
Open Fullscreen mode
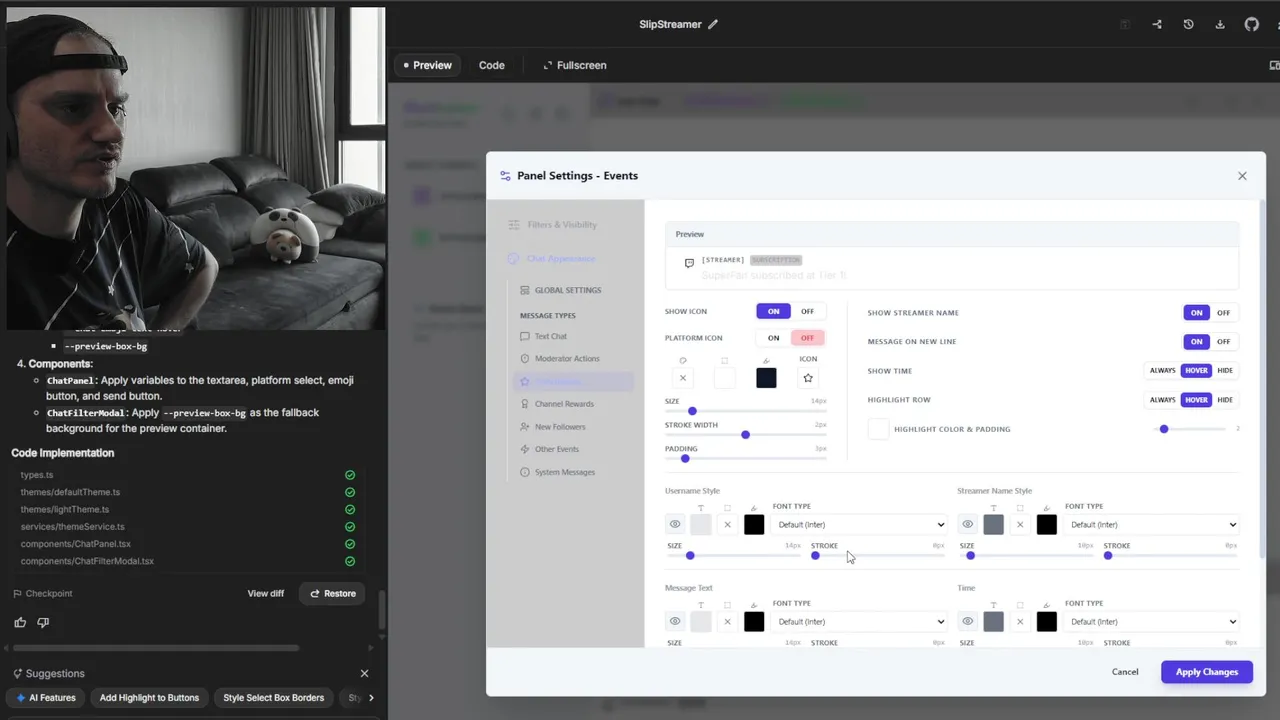(x=575, y=65)
